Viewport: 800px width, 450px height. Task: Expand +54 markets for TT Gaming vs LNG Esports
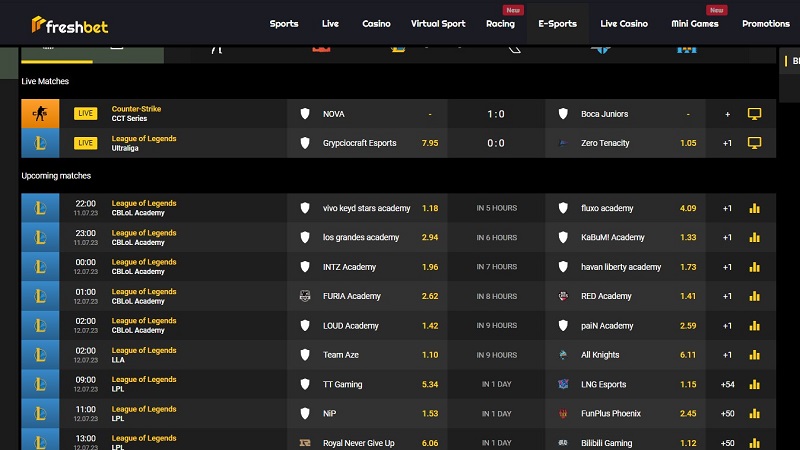pos(727,384)
